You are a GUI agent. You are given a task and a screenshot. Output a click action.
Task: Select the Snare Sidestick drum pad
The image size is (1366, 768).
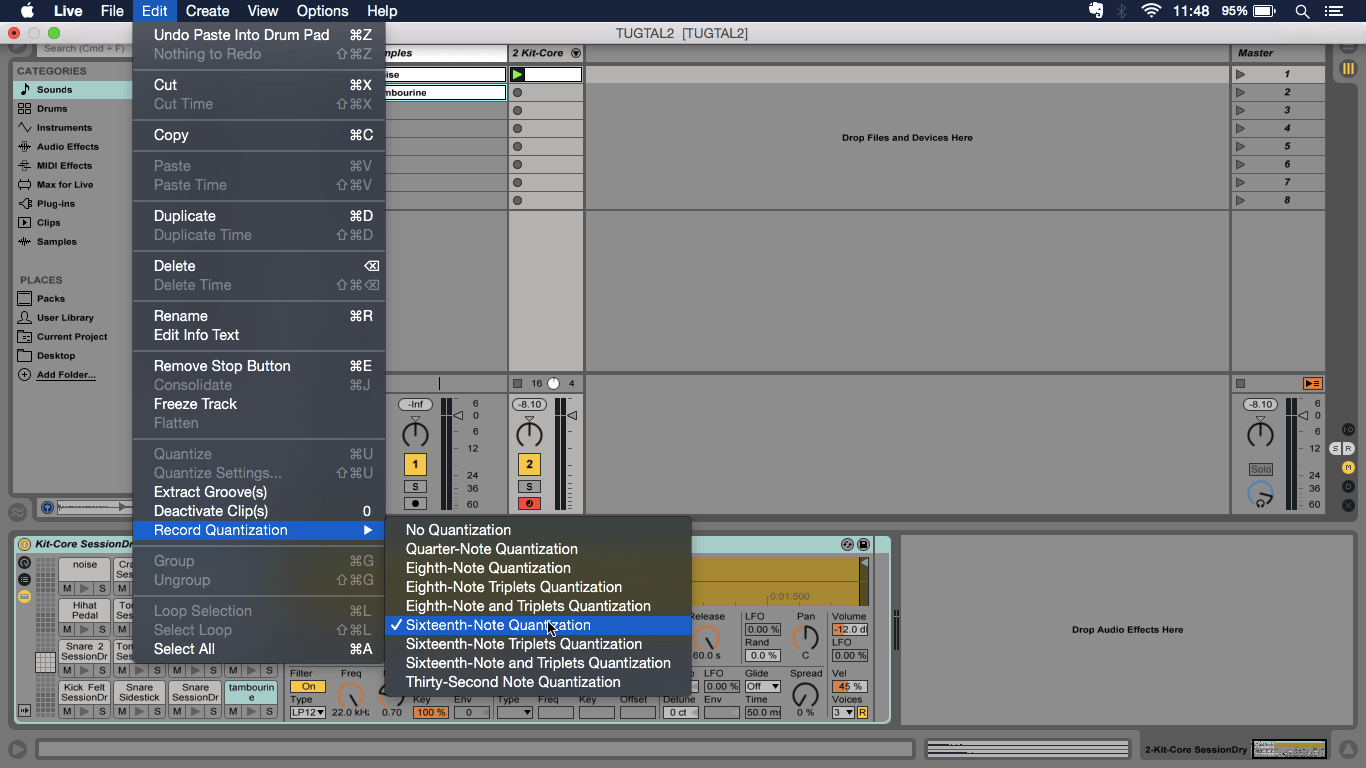point(140,690)
